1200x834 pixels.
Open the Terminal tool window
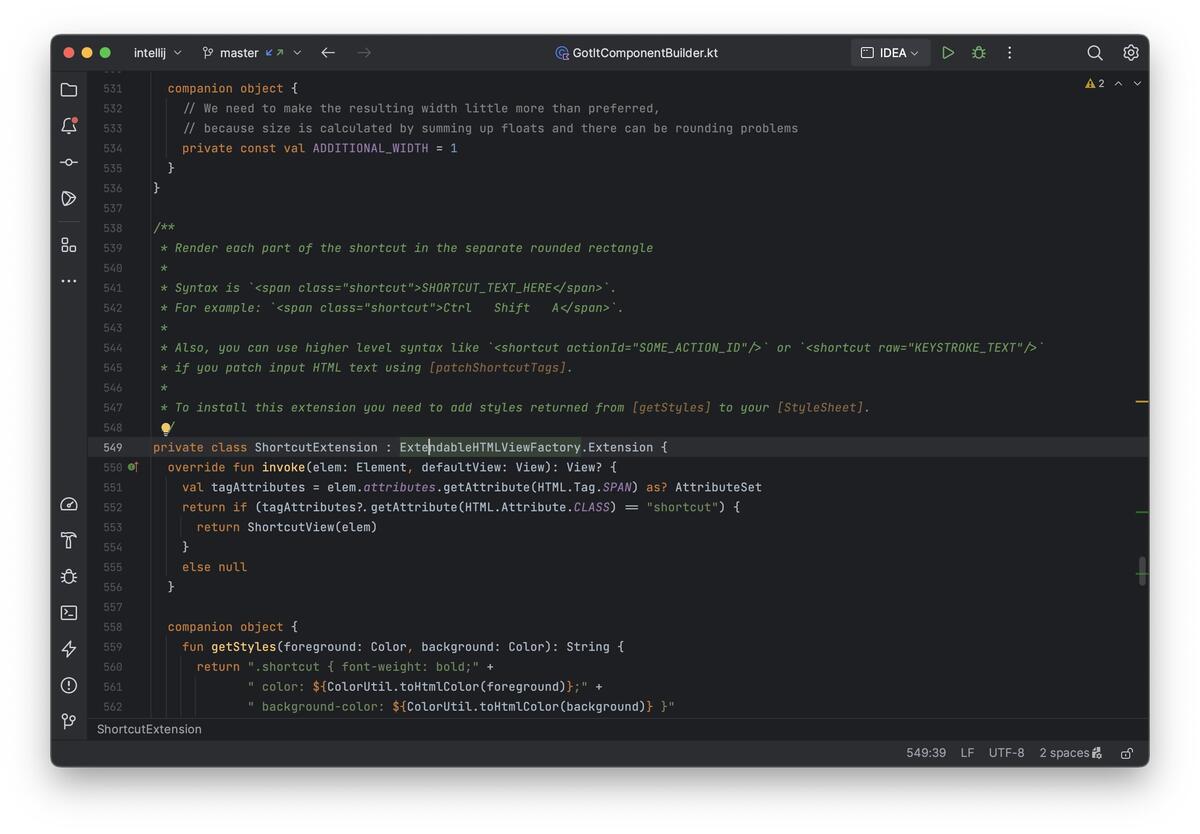69,613
